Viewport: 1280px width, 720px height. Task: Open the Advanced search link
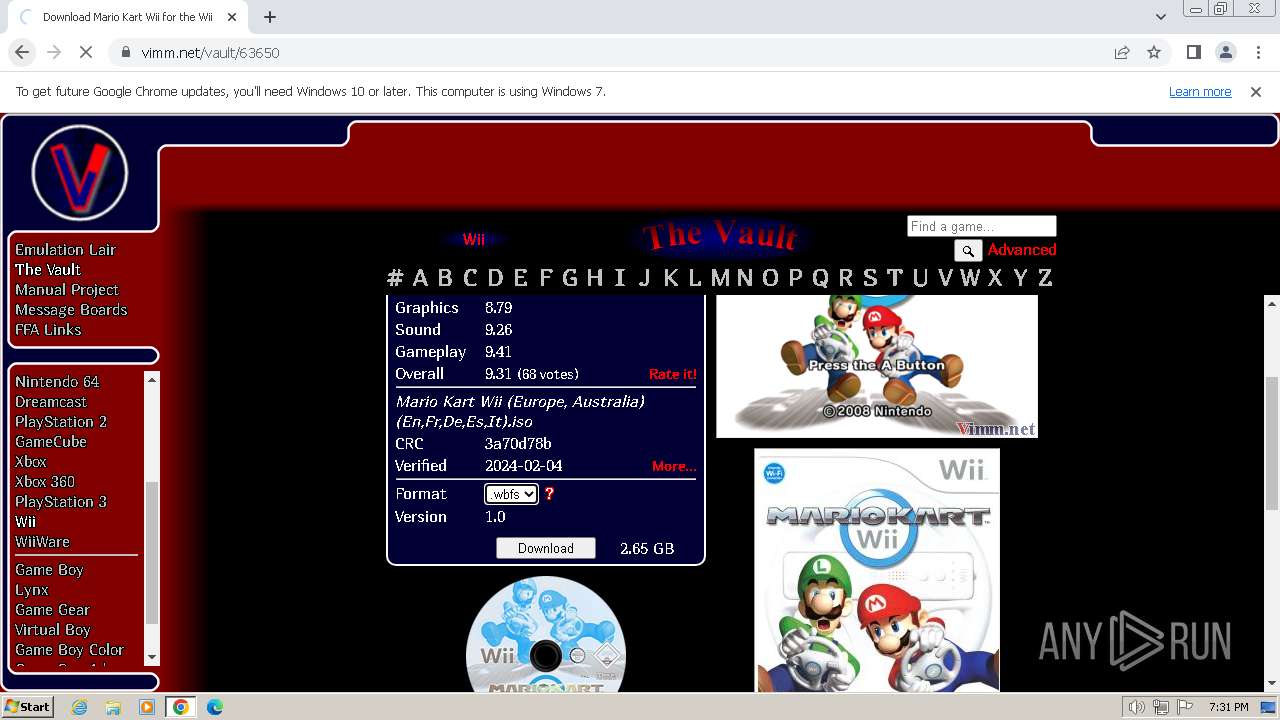point(1022,250)
